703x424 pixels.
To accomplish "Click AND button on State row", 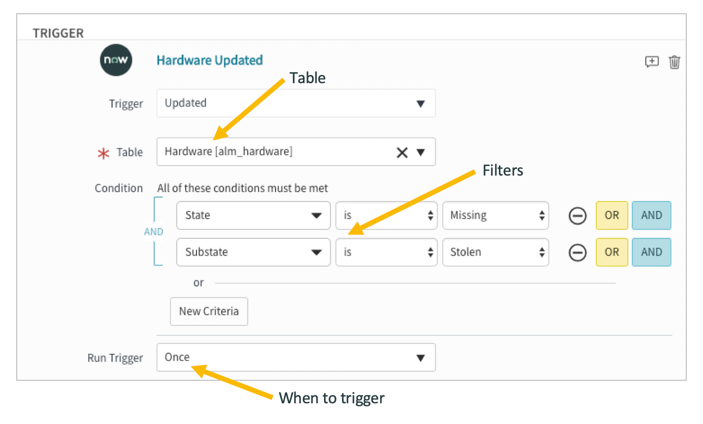I will (x=651, y=215).
